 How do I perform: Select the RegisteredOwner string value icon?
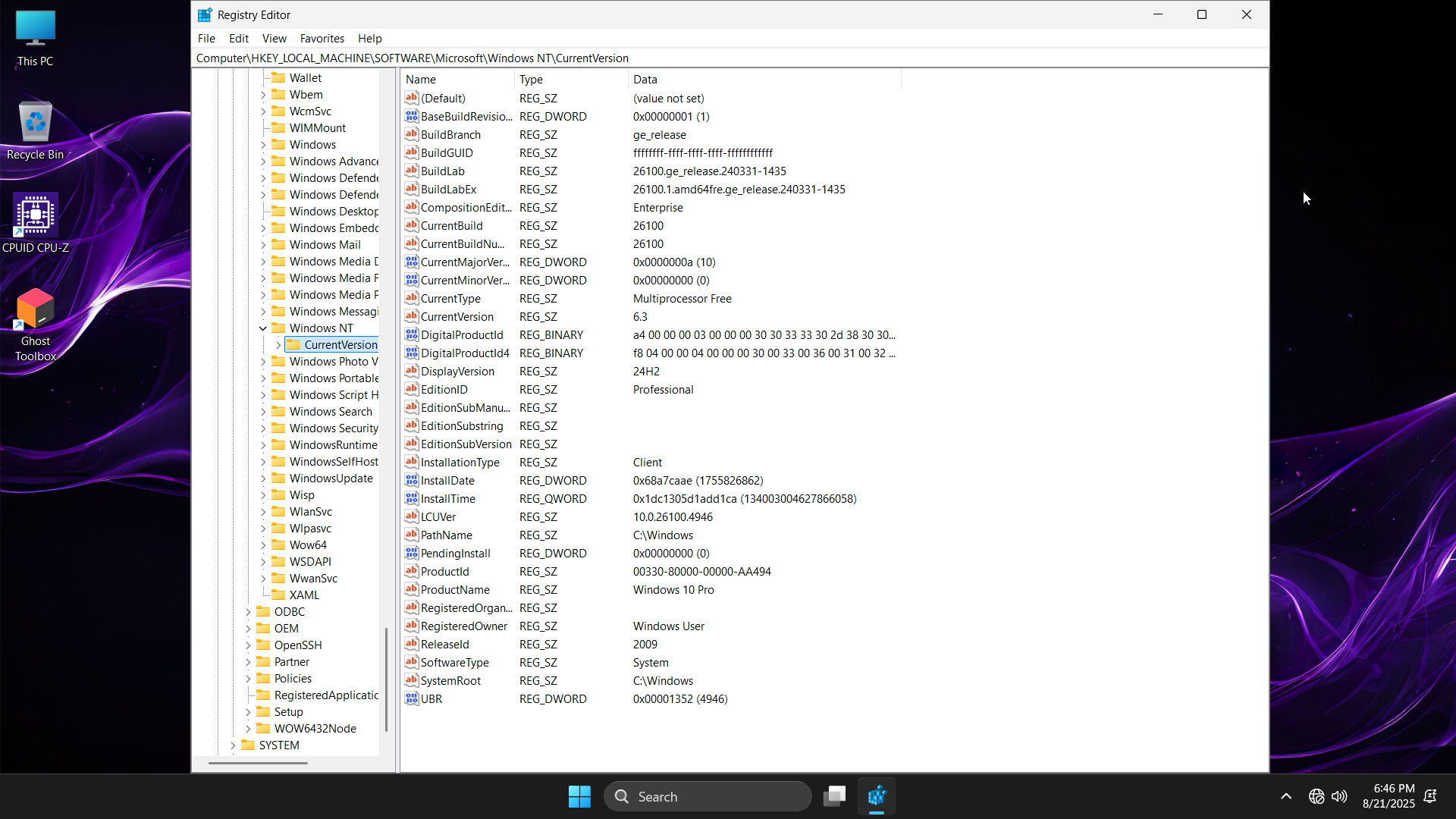click(411, 626)
